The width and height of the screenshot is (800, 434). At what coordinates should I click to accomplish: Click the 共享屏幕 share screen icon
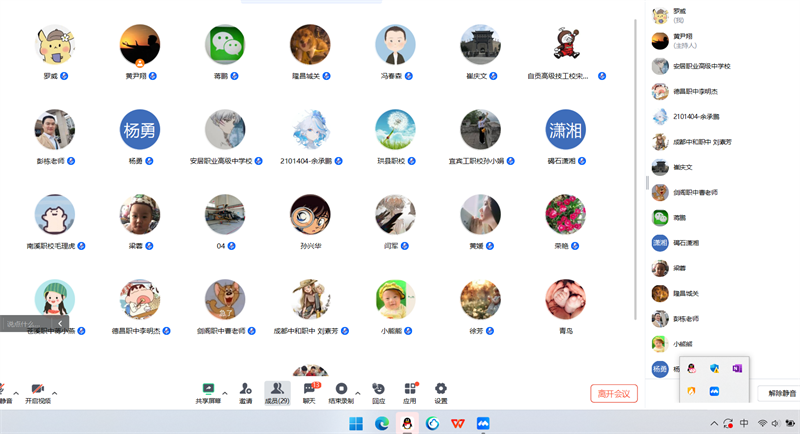(208, 389)
